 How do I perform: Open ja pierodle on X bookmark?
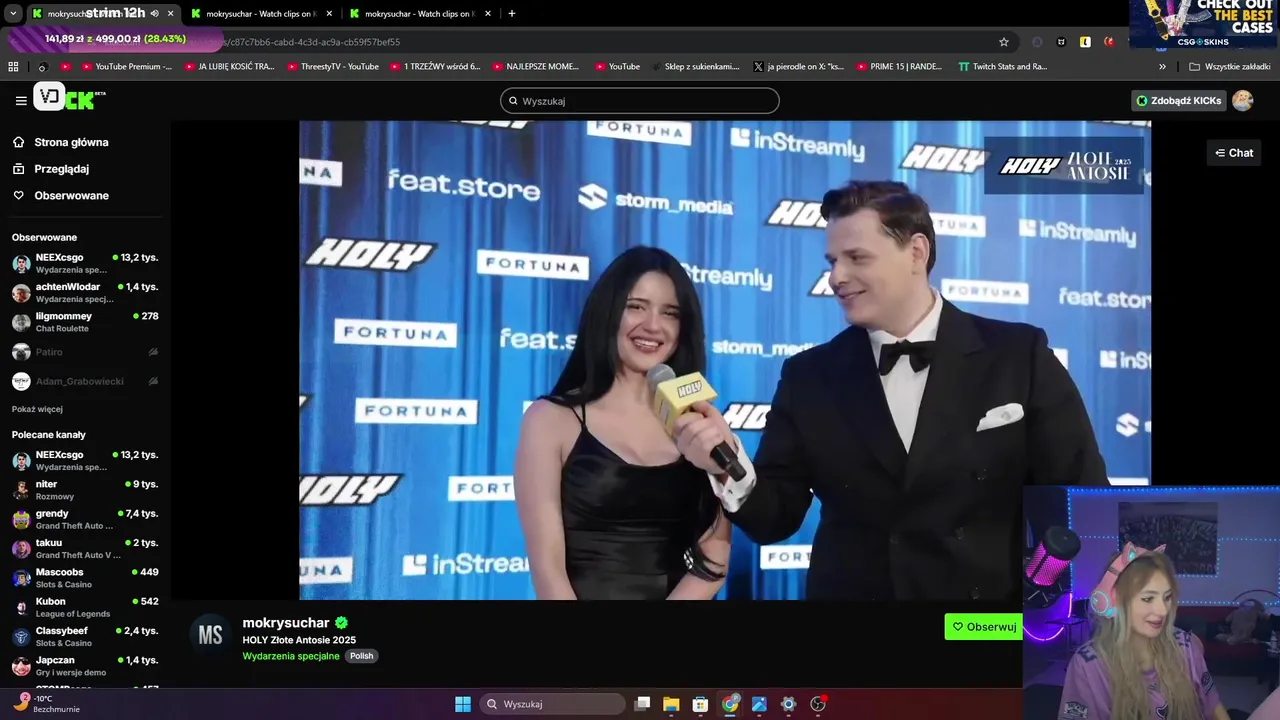(798, 67)
